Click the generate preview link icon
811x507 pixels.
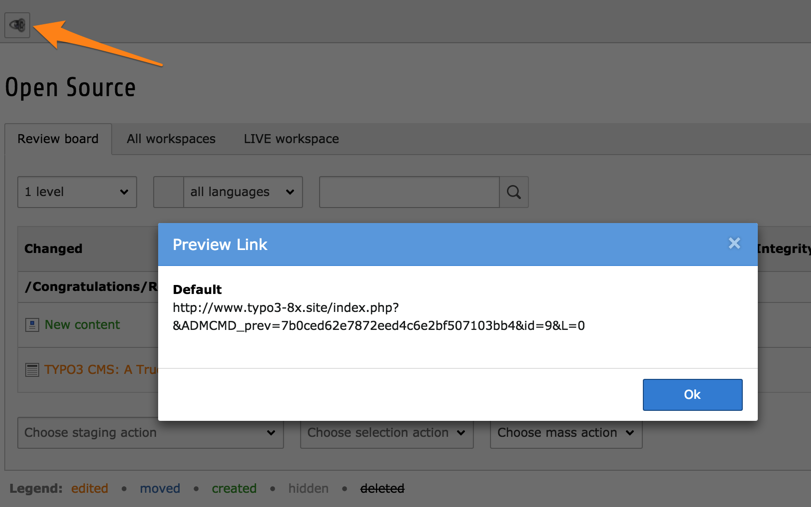pos(17,25)
